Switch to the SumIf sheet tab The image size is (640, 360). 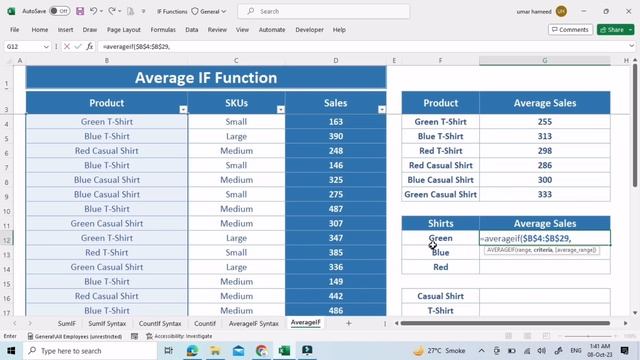tap(67, 323)
